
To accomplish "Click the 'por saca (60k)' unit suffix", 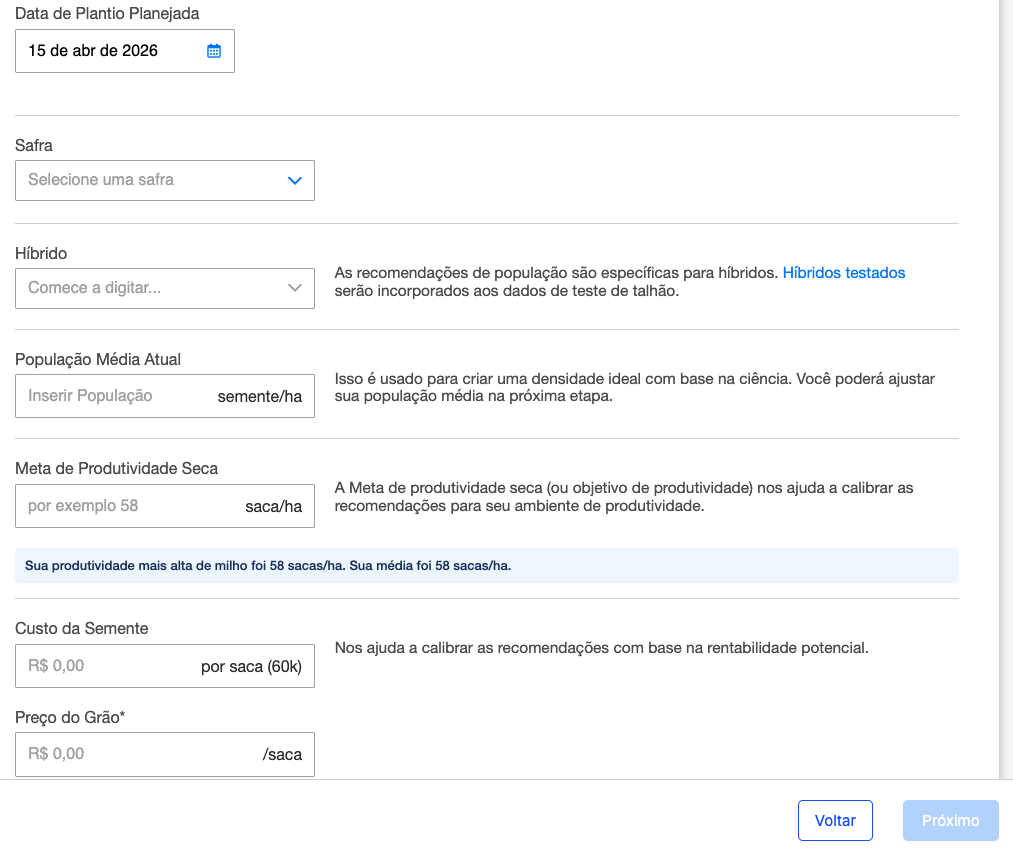I will (x=251, y=667).
